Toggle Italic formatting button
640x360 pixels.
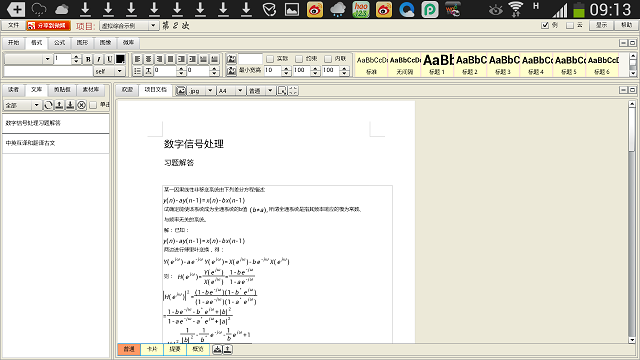click(x=98, y=59)
